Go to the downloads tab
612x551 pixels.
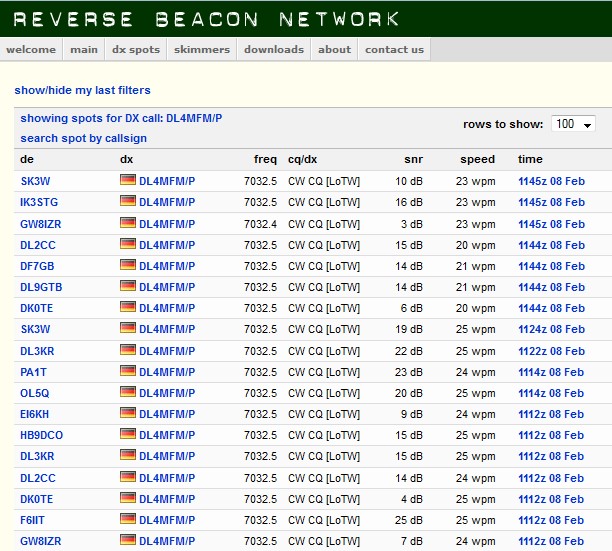[x=273, y=49]
